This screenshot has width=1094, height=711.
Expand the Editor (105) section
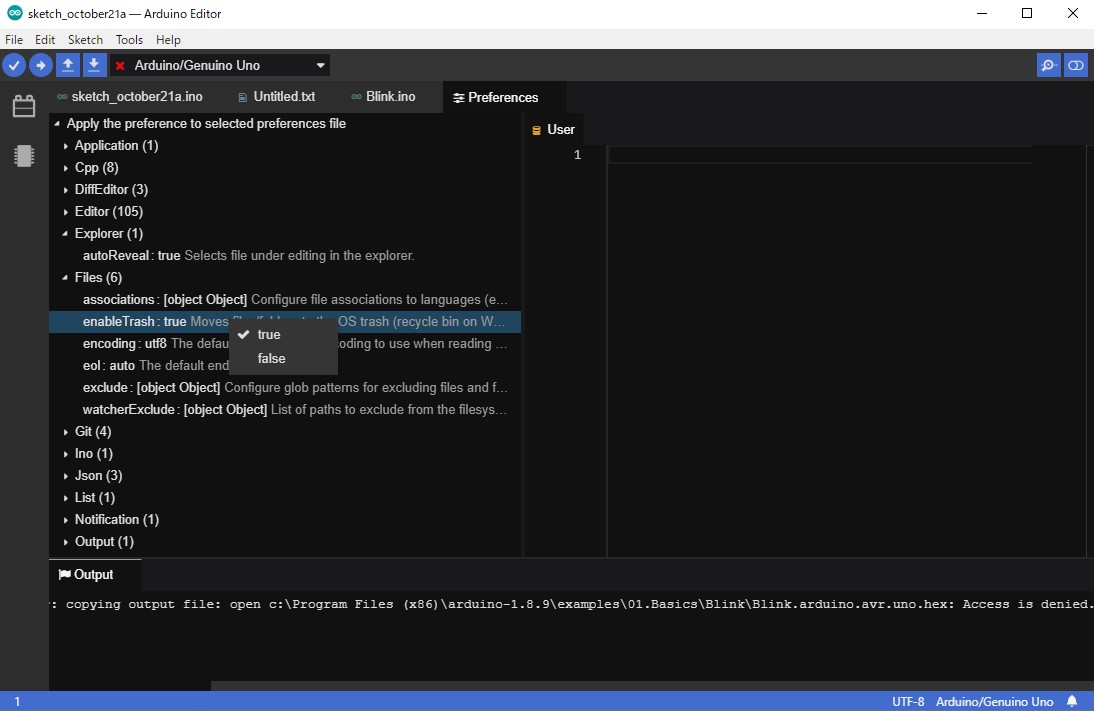pos(66,211)
